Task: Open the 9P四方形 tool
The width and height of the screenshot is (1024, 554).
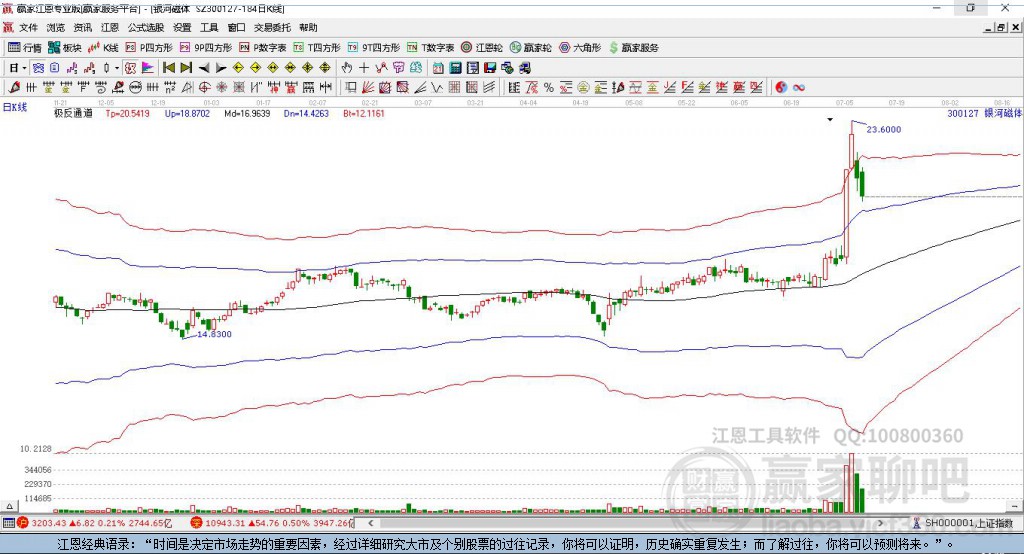Action: tap(206, 48)
